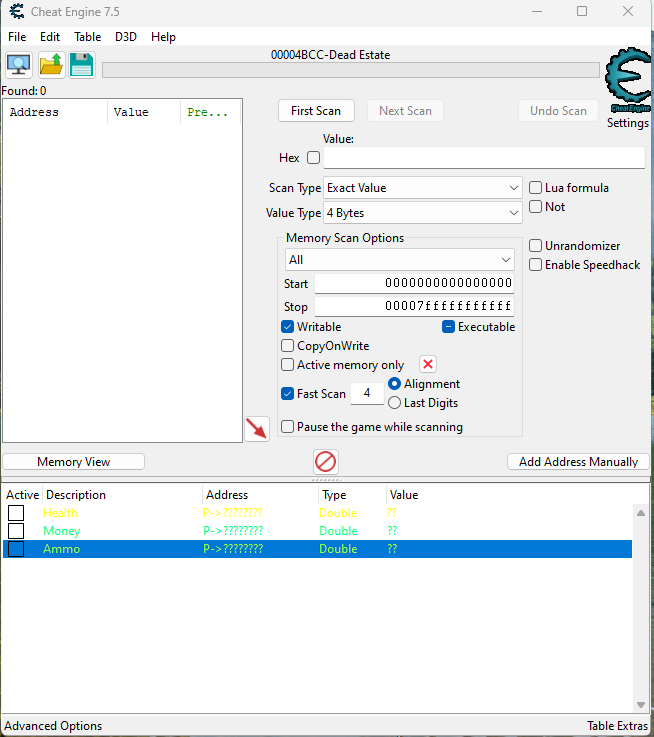Click the Cheat Engine title bar icon
Viewport: 654px width, 737px height.
pos(17,11)
